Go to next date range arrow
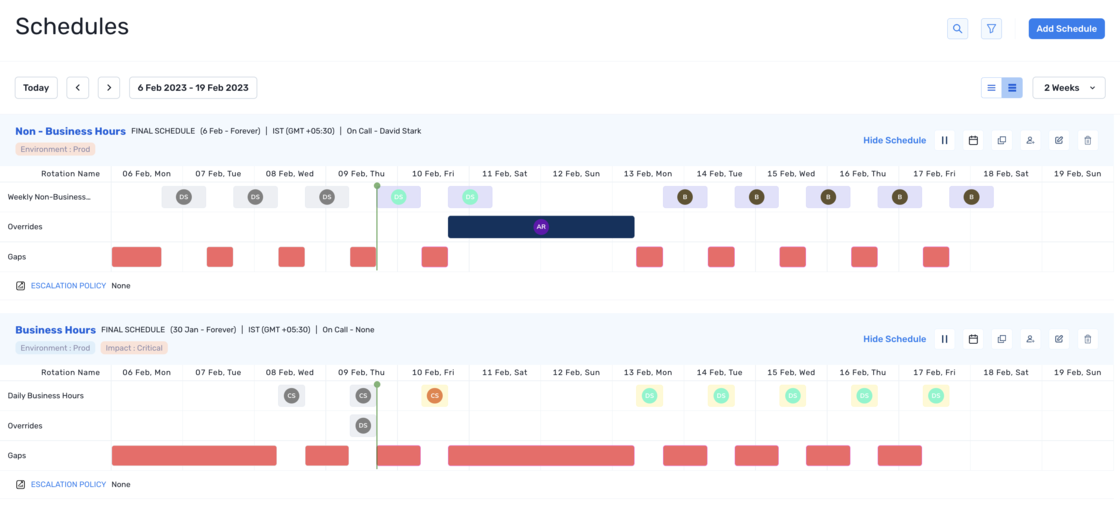The height and width of the screenshot is (507, 1120). 109,88
